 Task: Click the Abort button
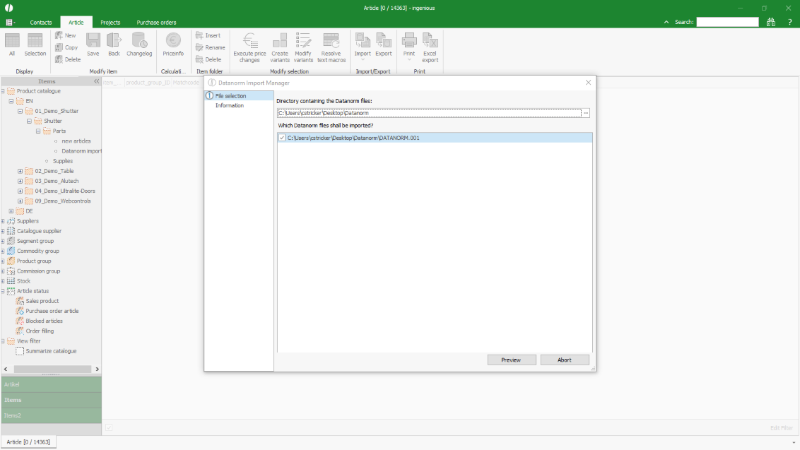click(x=564, y=360)
